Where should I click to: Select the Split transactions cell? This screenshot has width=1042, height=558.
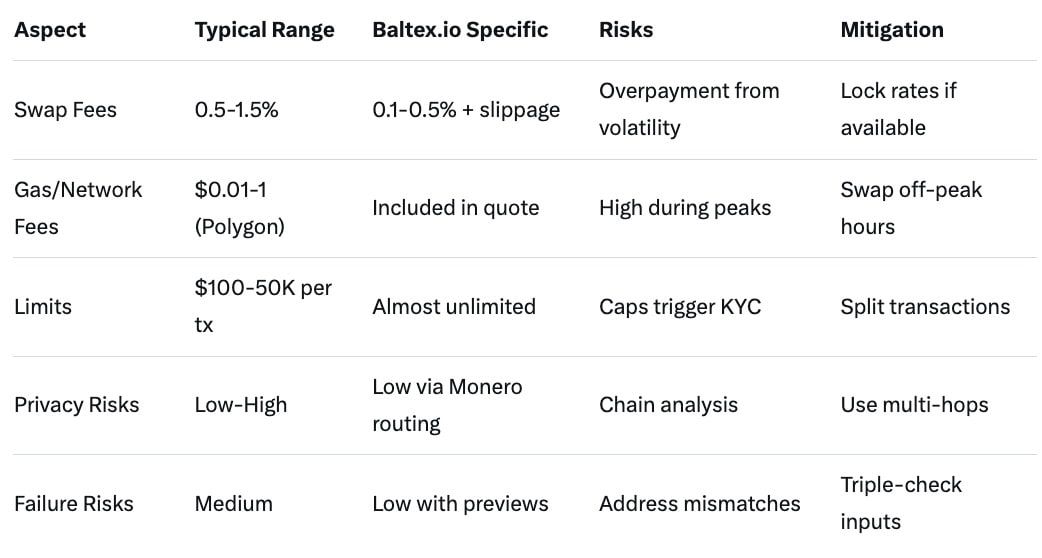point(925,306)
